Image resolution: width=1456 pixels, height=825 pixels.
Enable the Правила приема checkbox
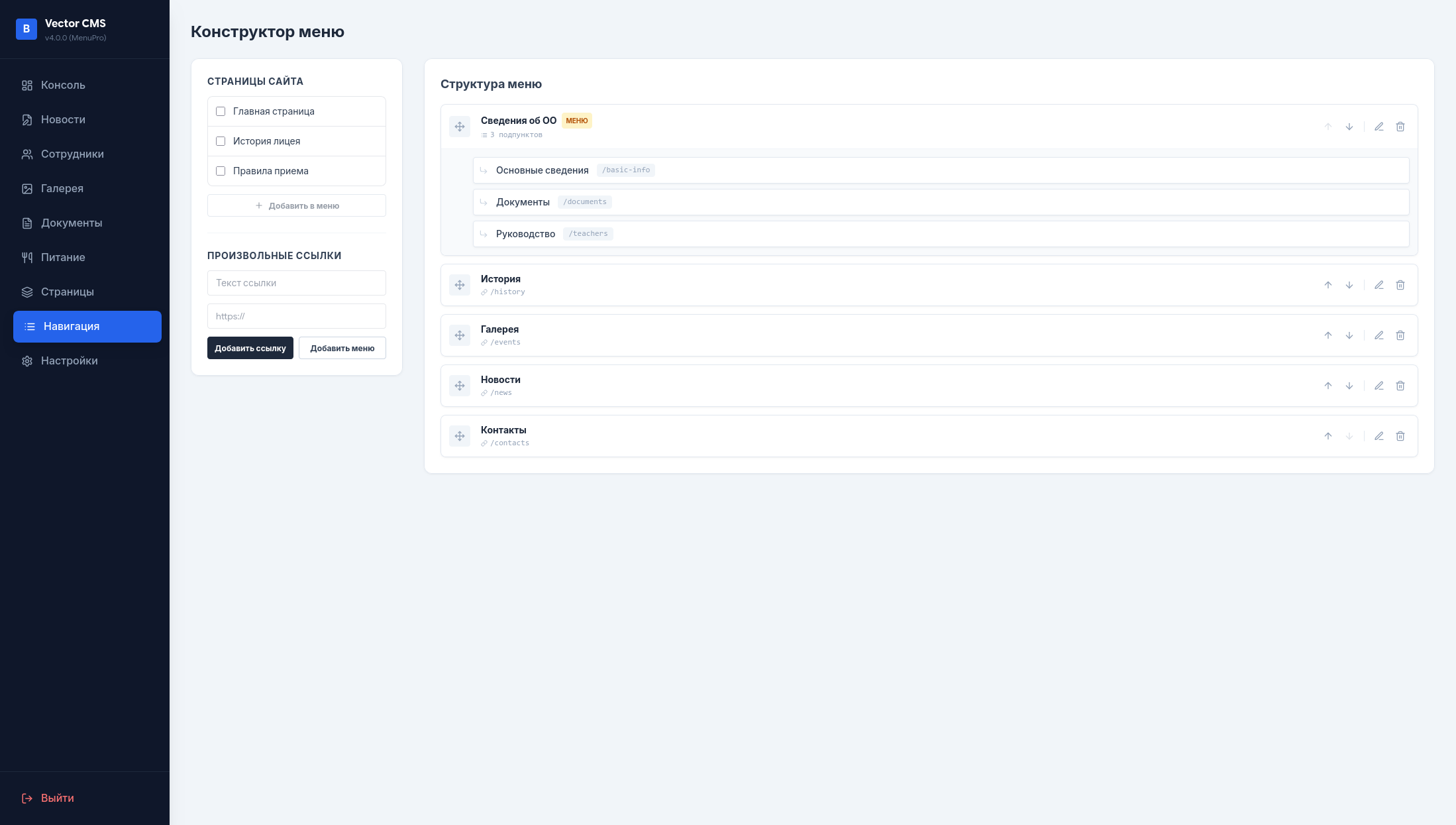click(x=221, y=171)
